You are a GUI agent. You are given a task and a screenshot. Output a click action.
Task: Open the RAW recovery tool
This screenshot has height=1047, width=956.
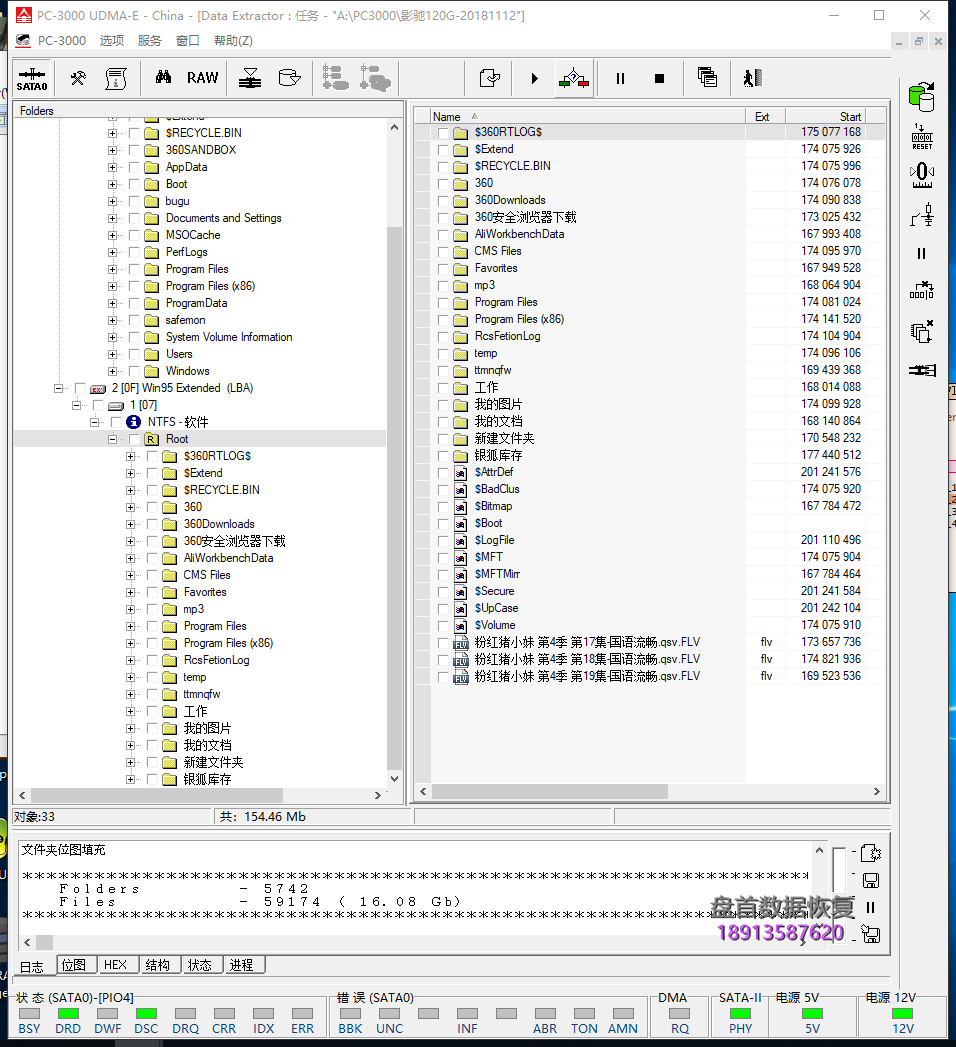[203, 78]
